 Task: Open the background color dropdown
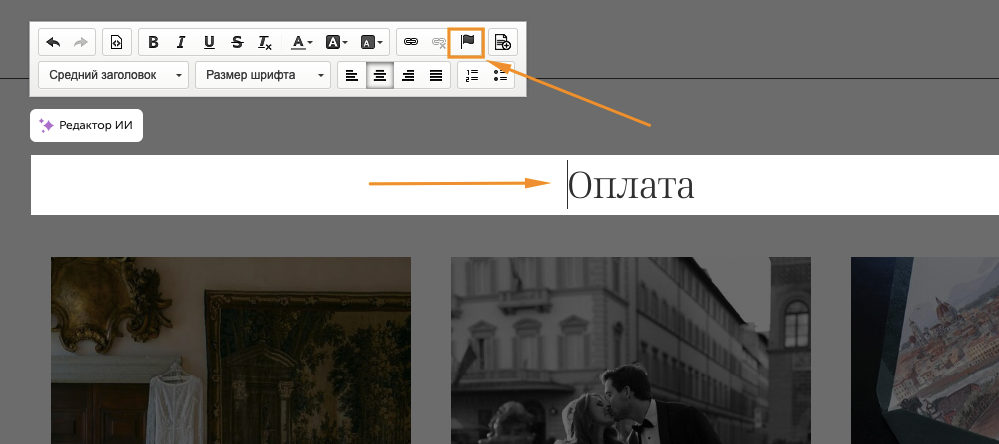[x=336, y=42]
